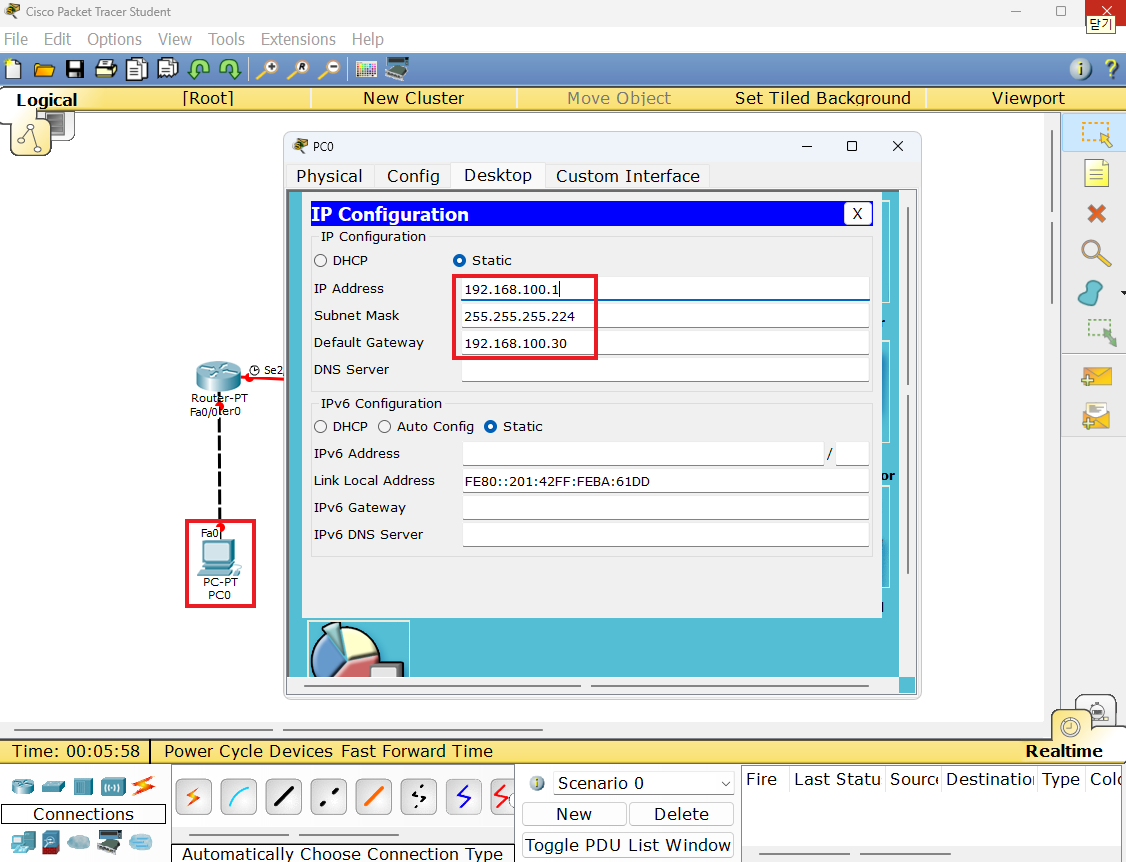1126x862 pixels.
Task: Expand the Draw Polygon tool options arrow
Action: [1122, 293]
